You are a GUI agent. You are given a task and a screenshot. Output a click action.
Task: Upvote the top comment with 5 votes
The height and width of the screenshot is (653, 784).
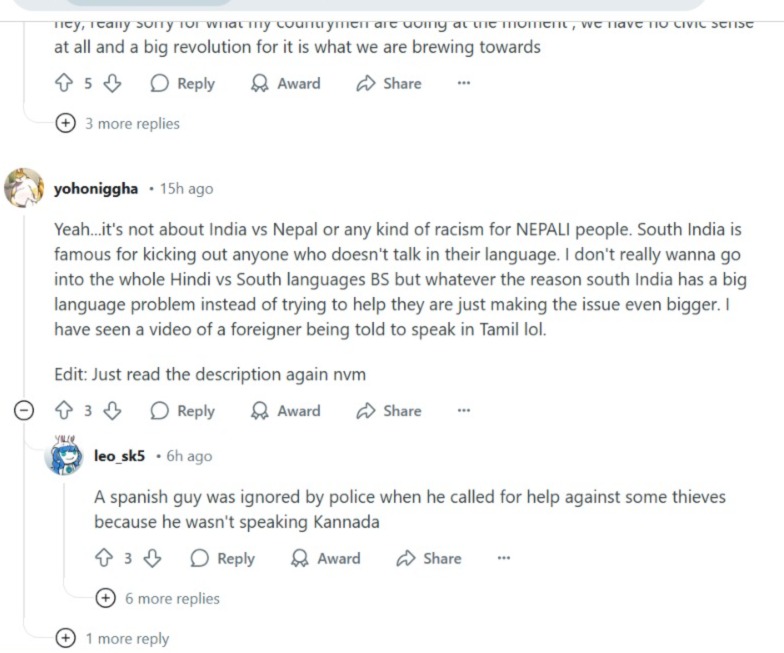[x=63, y=84]
